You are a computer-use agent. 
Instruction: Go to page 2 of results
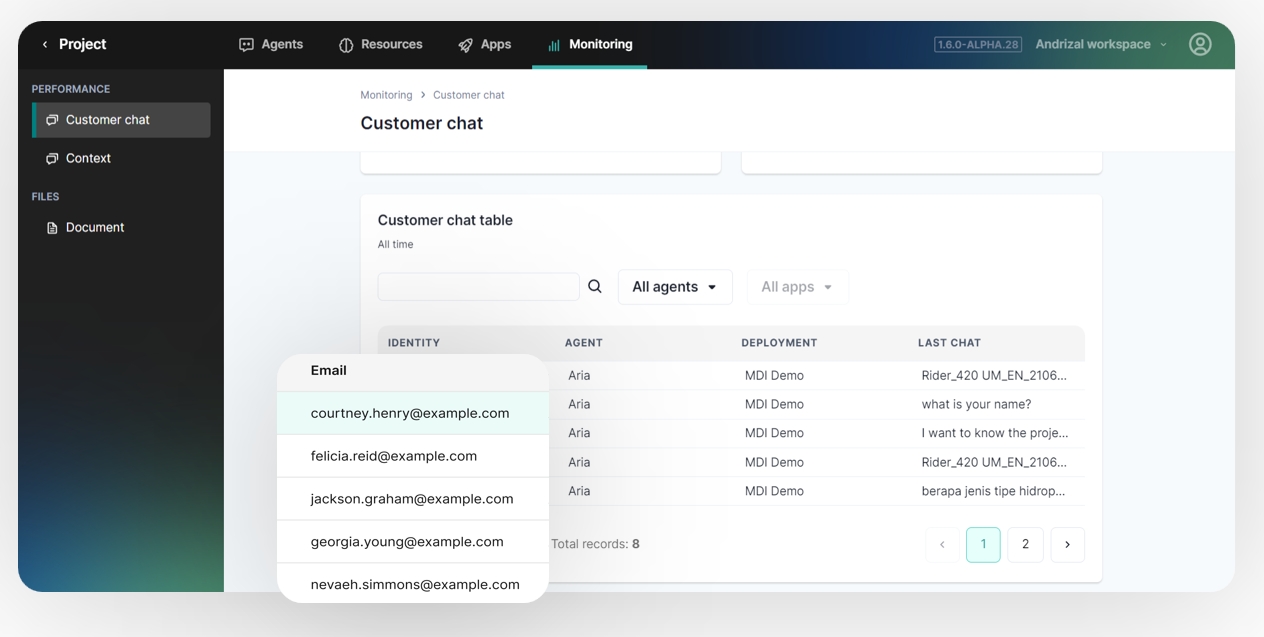point(1025,544)
